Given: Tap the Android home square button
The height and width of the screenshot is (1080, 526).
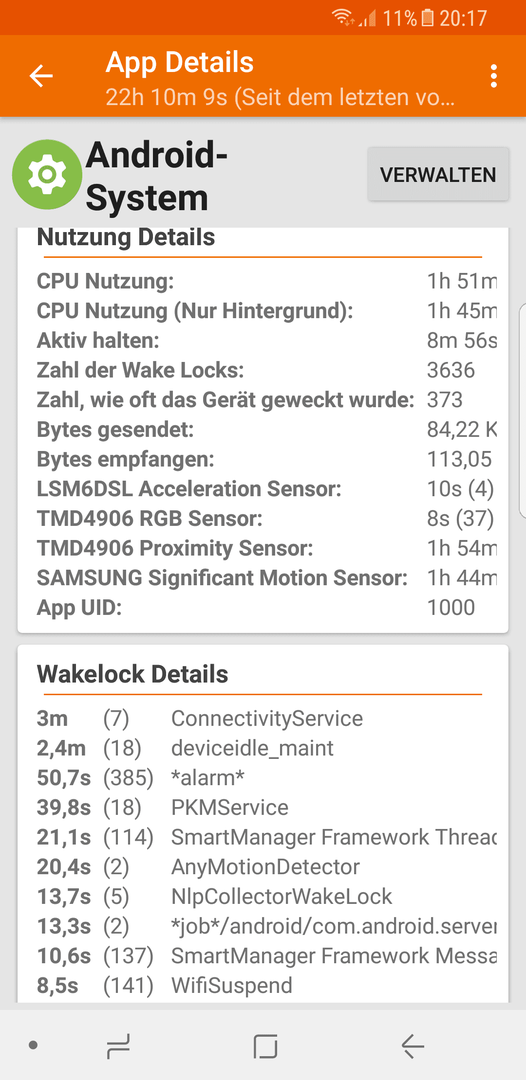Looking at the screenshot, I should click(x=265, y=1046).
